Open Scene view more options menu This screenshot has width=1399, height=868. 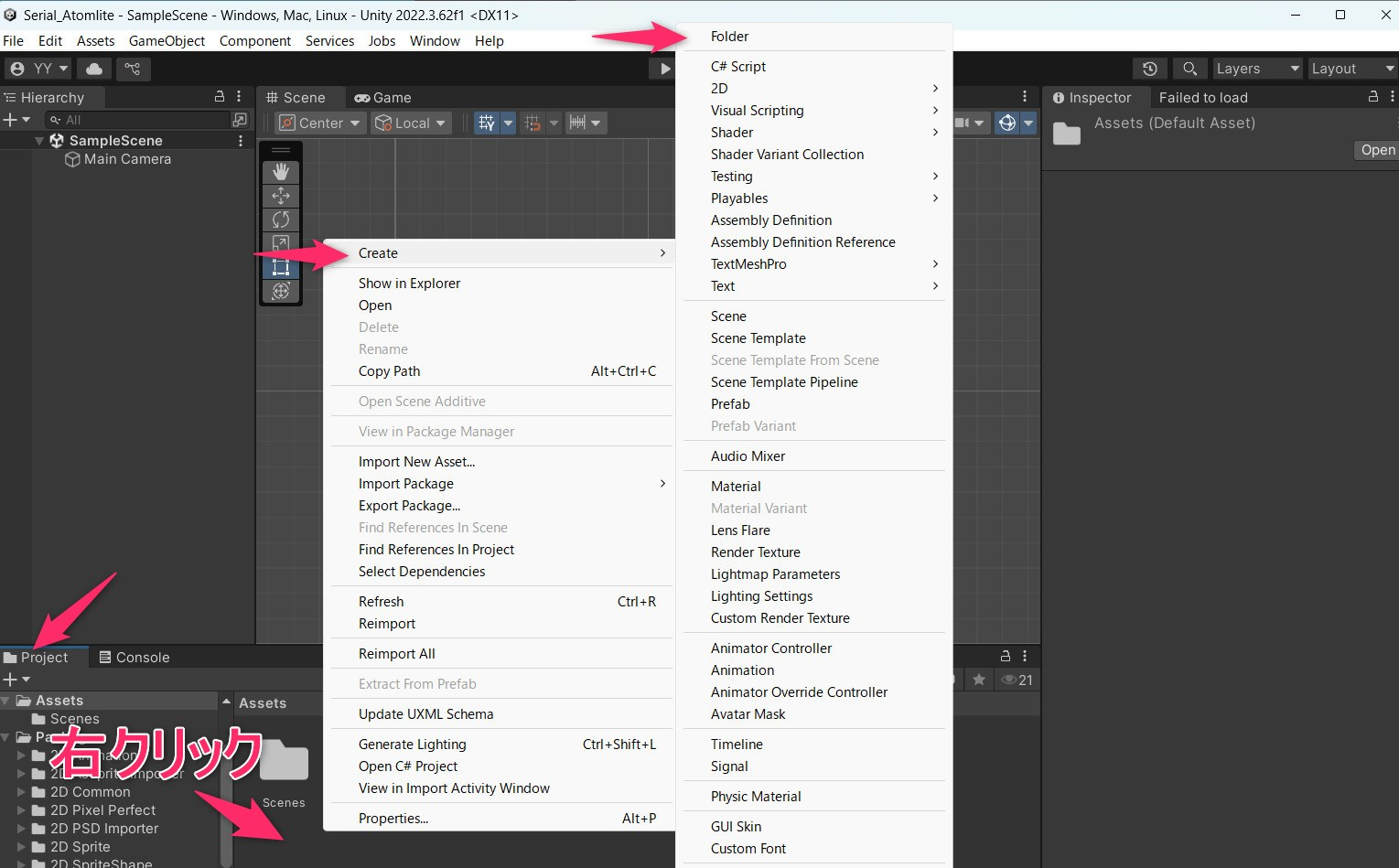pyautogui.click(x=1025, y=96)
